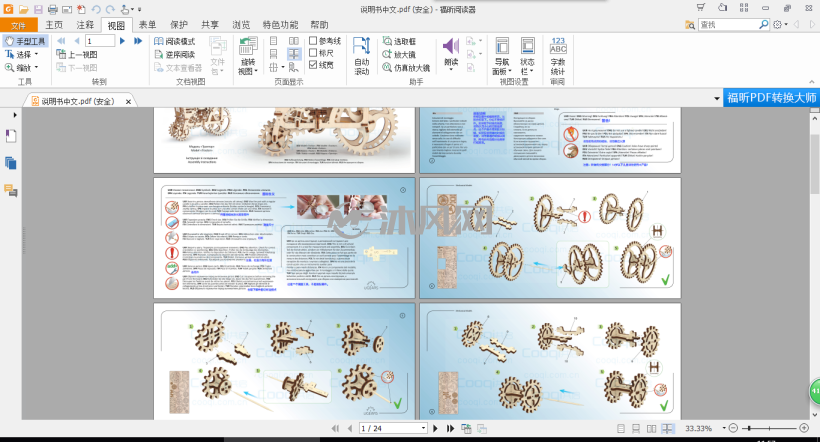
Task: Switch to Comment (注释) tab
Action: [85, 25]
